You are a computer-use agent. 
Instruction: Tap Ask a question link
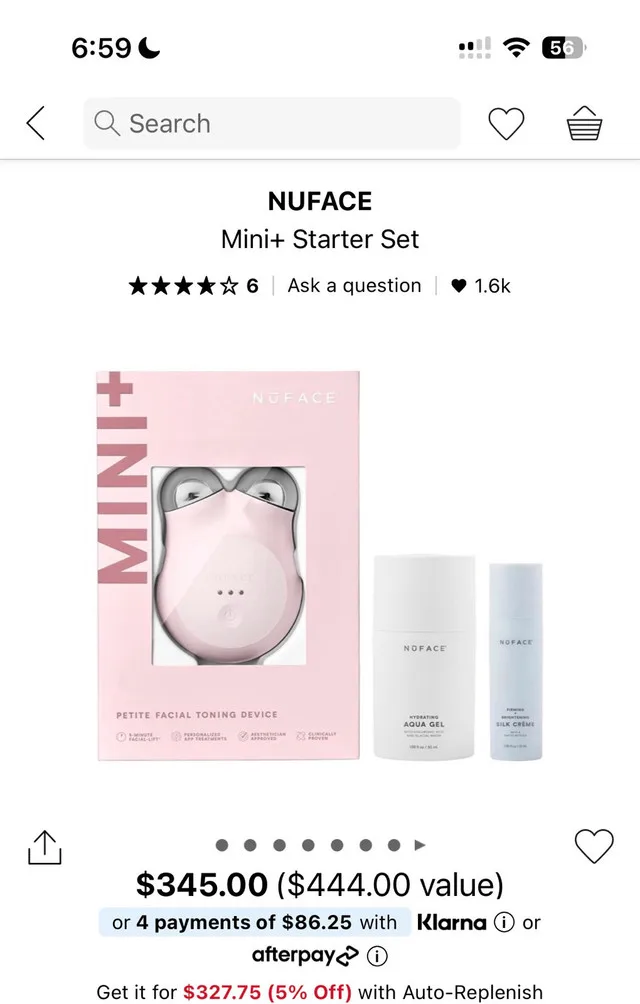click(355, 286)
